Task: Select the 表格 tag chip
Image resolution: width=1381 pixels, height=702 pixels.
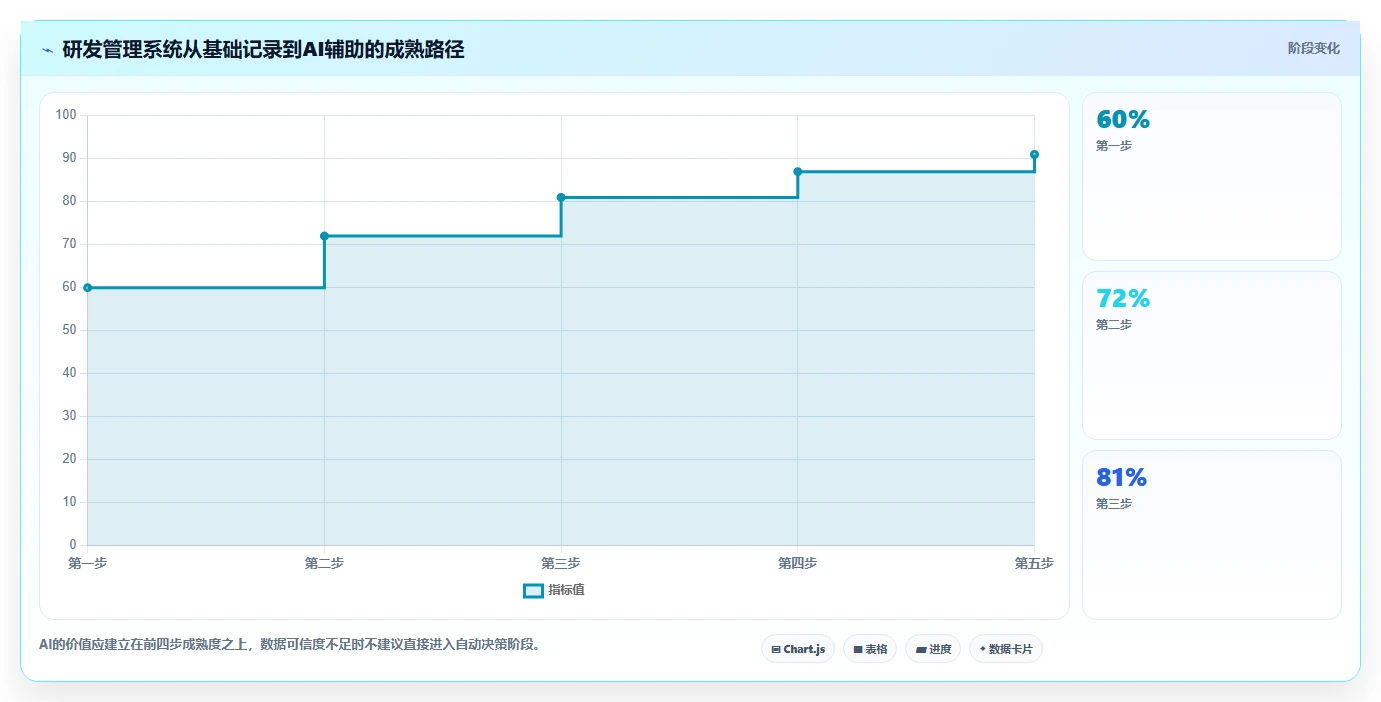Action: (x=870, y=649)
